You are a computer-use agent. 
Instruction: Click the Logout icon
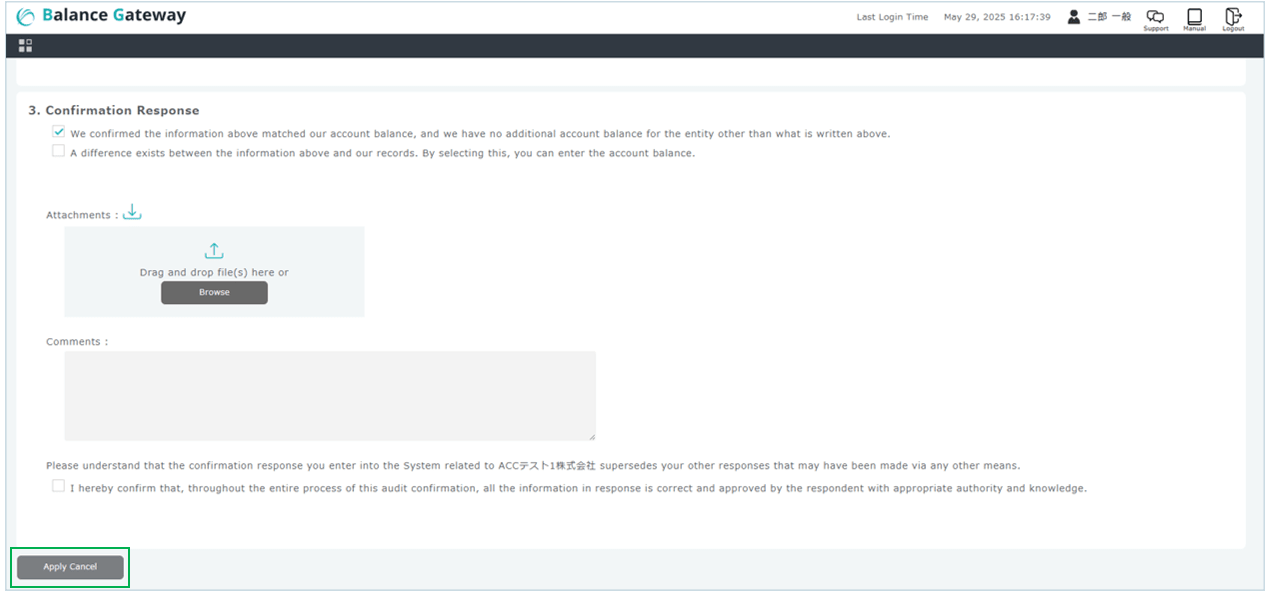(1233, 17)
